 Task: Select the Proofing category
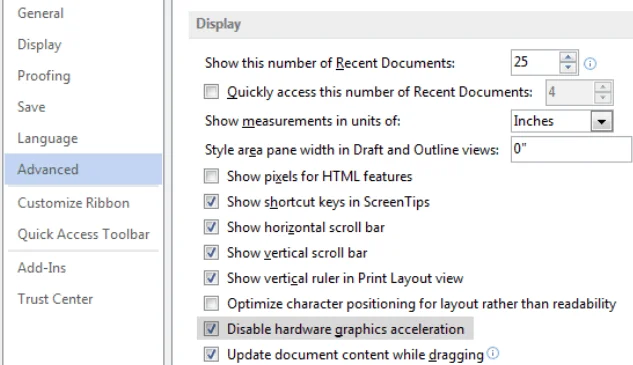coord(44,76)
